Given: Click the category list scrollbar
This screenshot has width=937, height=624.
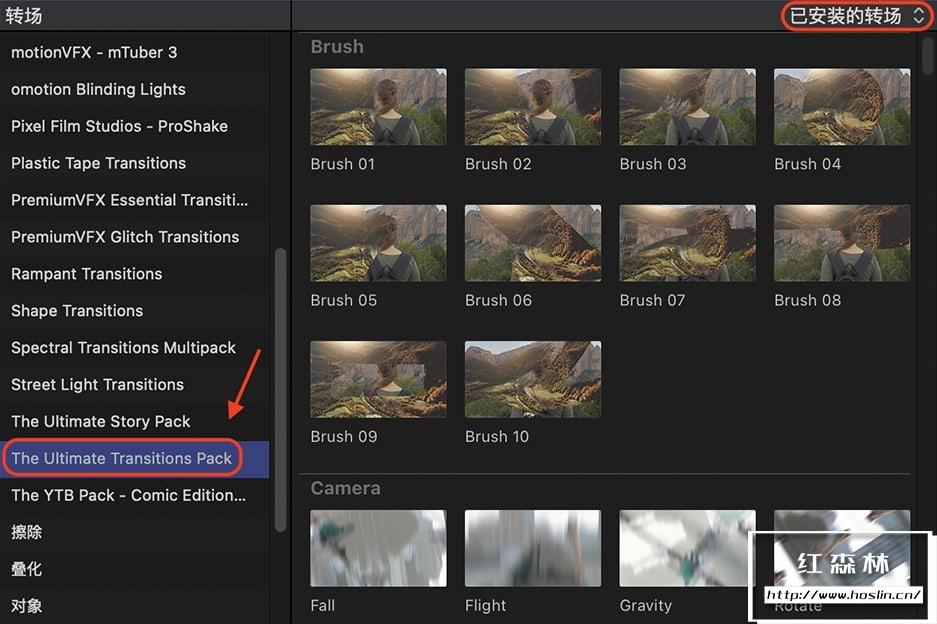Looking at the screenshot, I should [280, 390].
